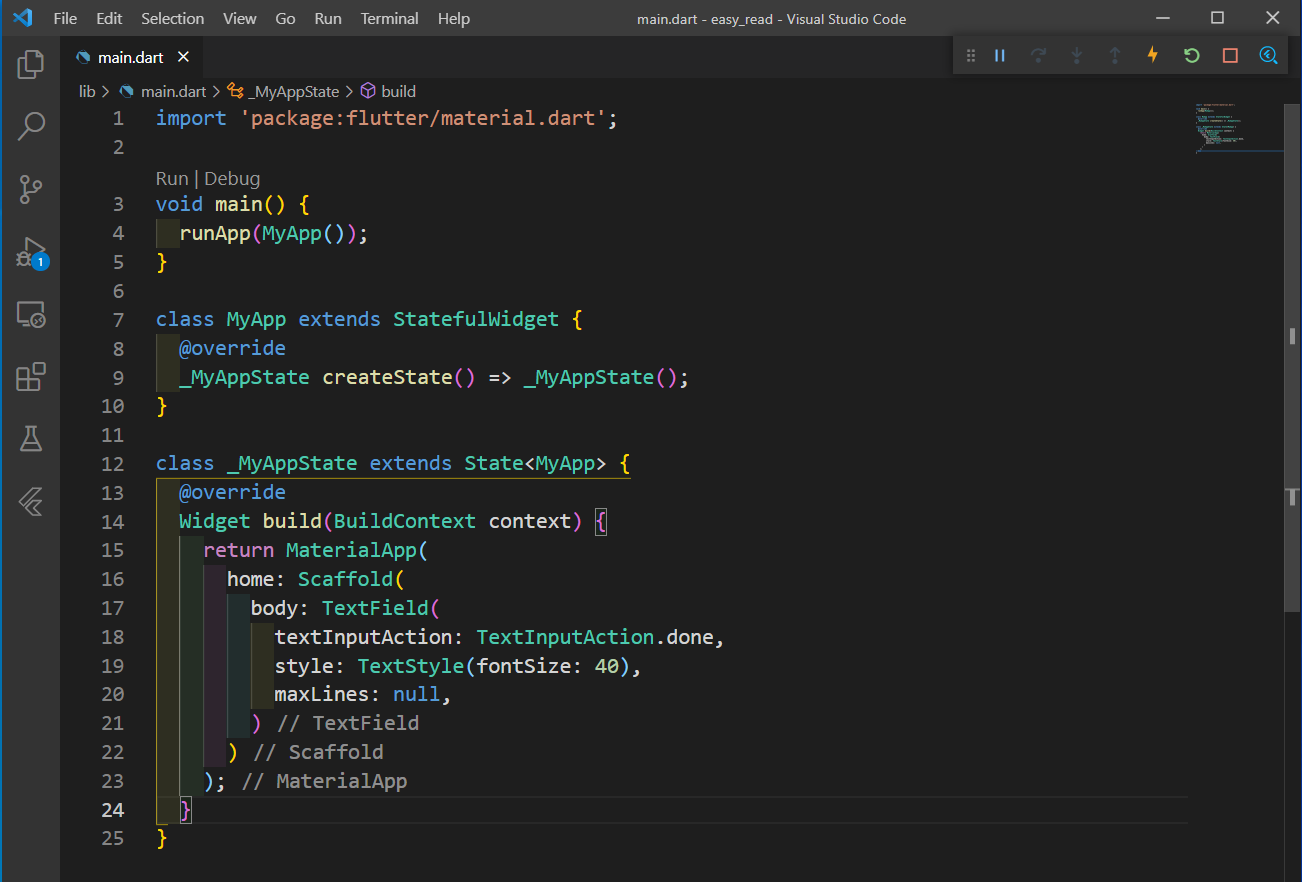Pause the debug session
The height and width of the screenshot is (882, 1302).
[x=999, y=56]
